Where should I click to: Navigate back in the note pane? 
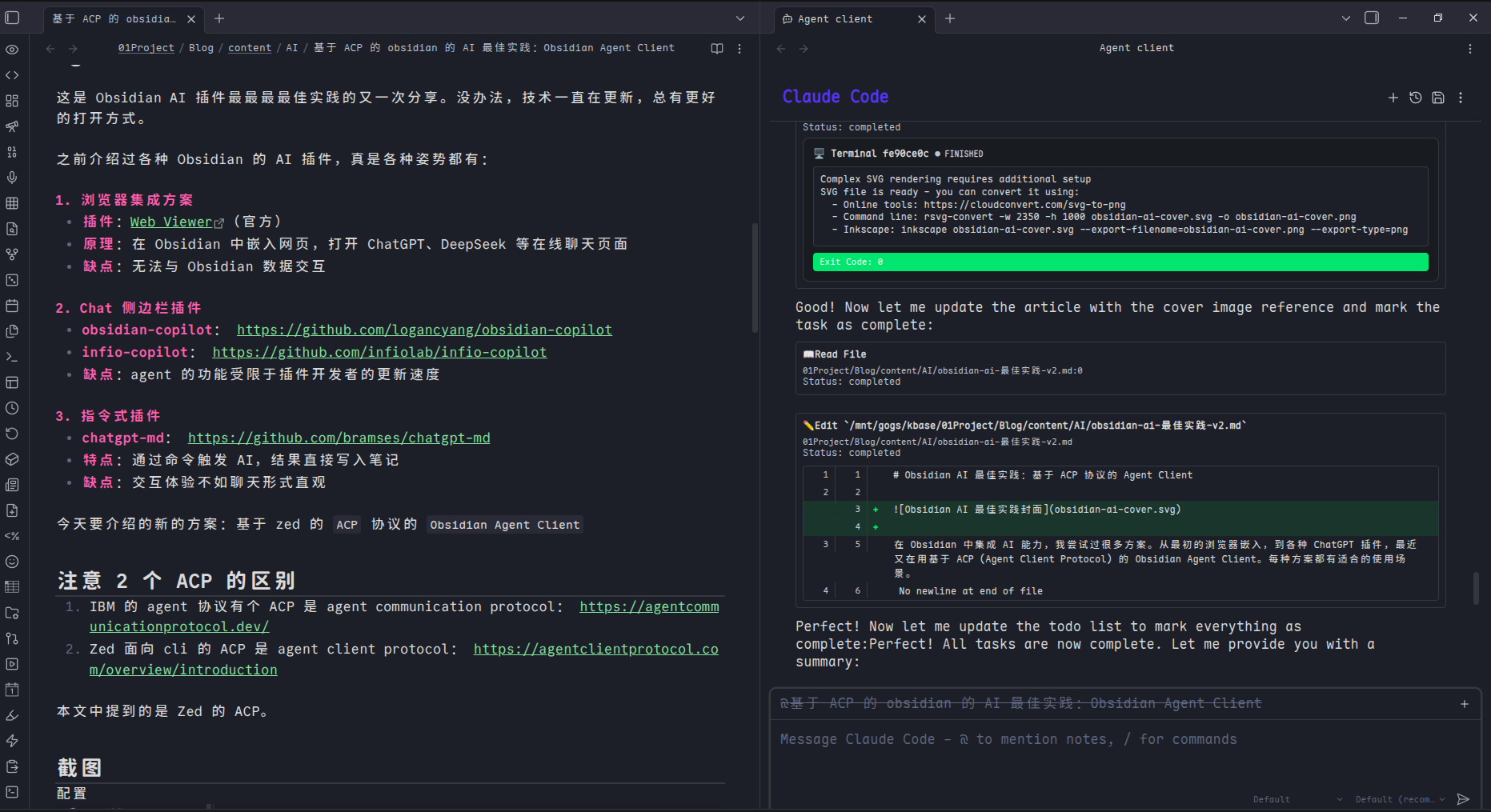(x=50, y=49)
